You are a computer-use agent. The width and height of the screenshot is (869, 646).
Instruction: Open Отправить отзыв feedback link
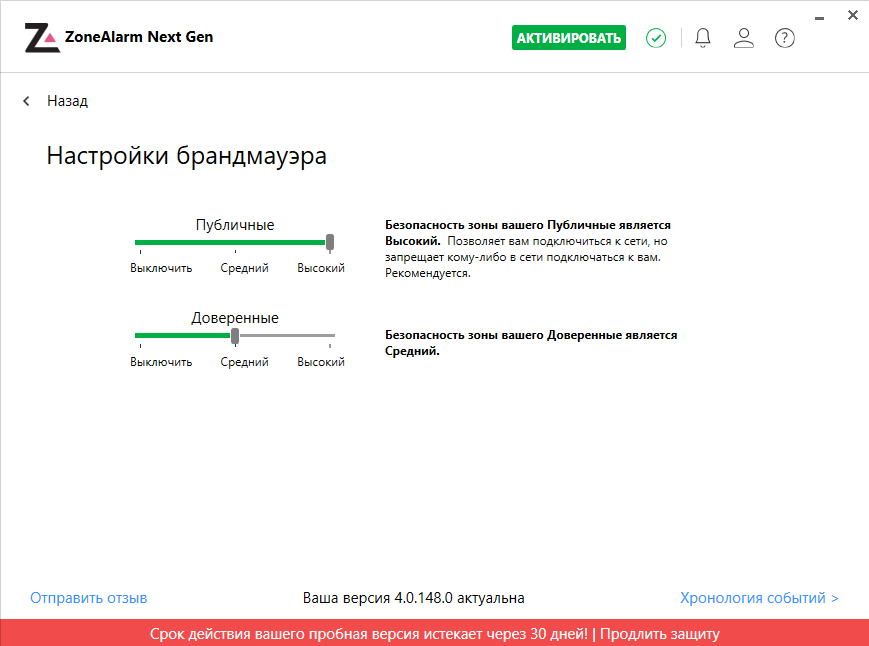pos(89,598)
